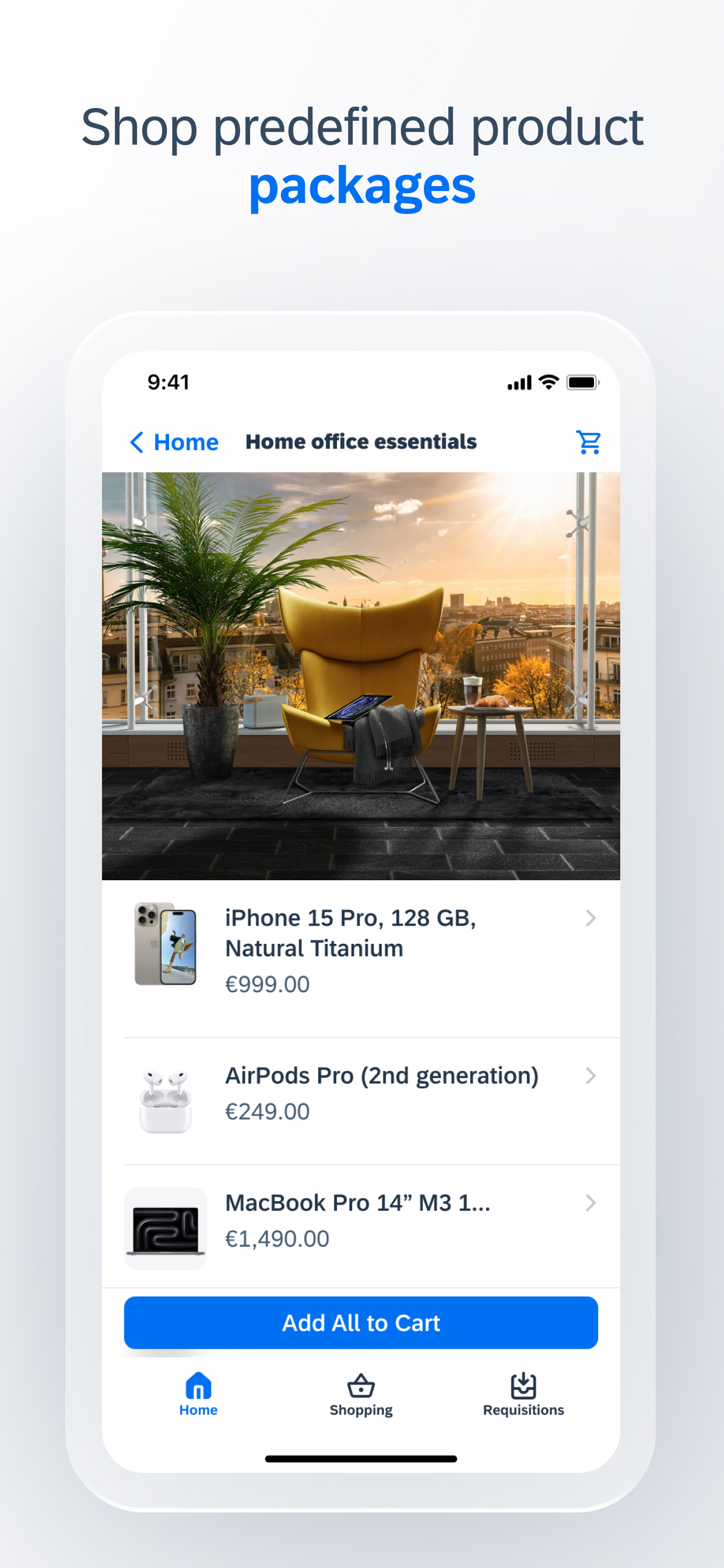The height and width of the screenshot is (1568, 724).
Task: Open the Shopping basket tab icon
Action: [x=361, y=1385]
